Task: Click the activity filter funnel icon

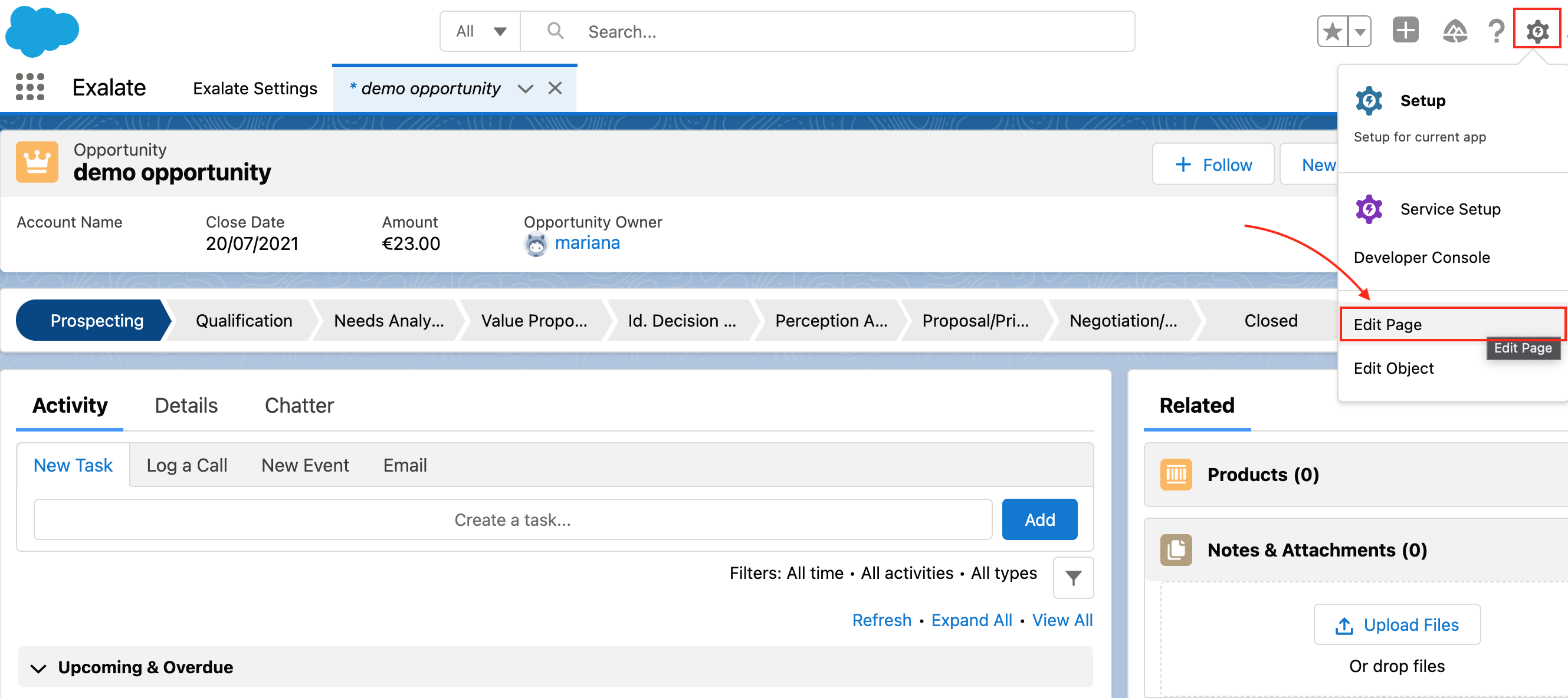Action: tap(1073, 578)
